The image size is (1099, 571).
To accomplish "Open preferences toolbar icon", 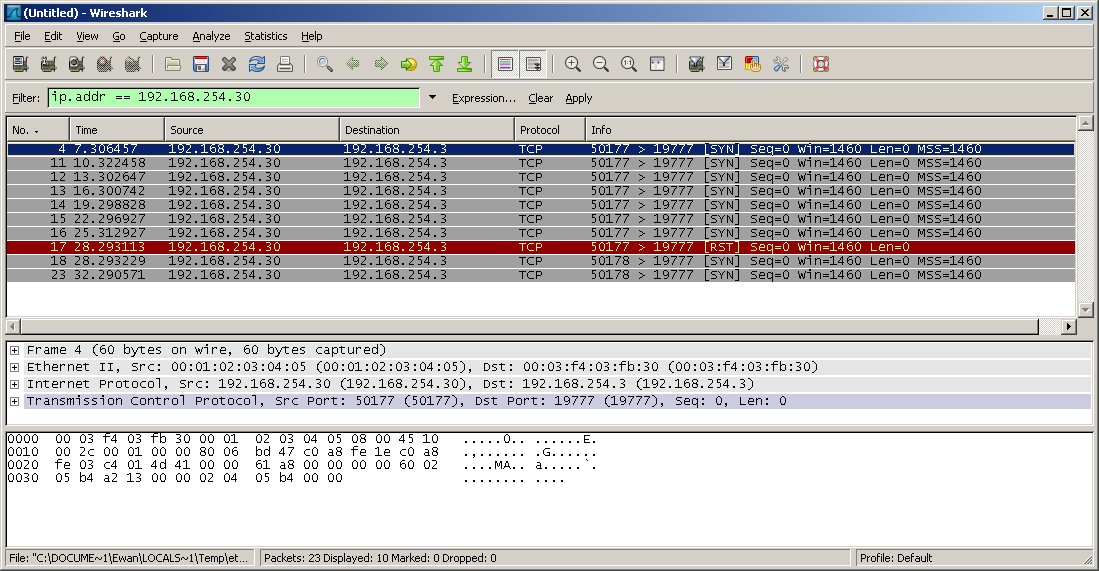I will click(x=780, y=64).
